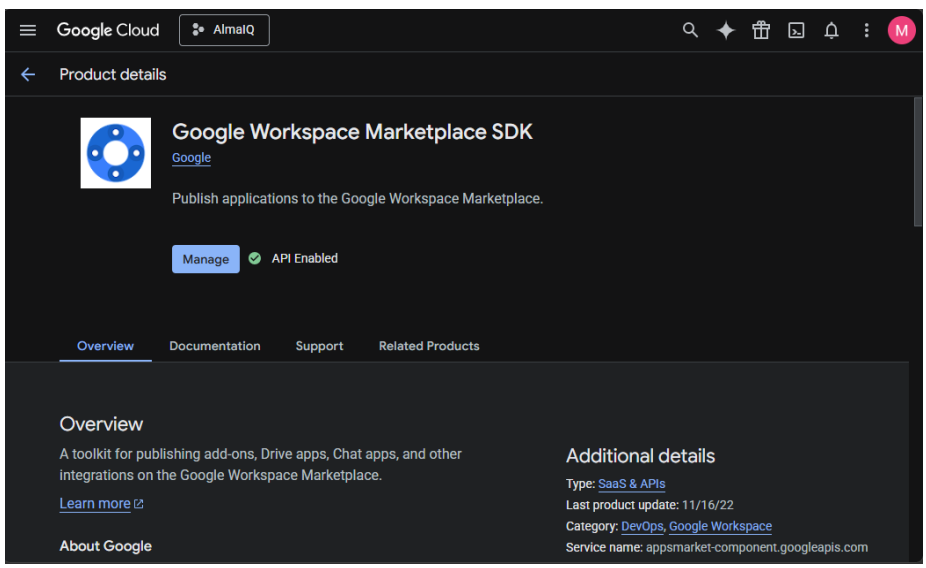Open the three-dot settings menu
This screenshot has width=926, height=568.
[866, 30]
